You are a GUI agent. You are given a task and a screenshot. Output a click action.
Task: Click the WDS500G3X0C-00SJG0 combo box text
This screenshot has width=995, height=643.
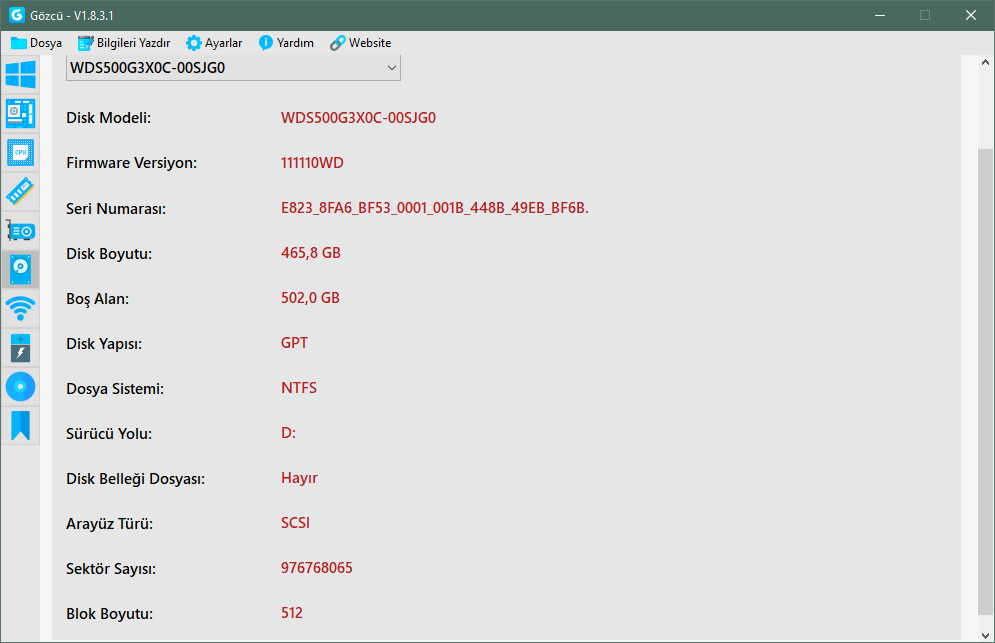tap(147, 68)
